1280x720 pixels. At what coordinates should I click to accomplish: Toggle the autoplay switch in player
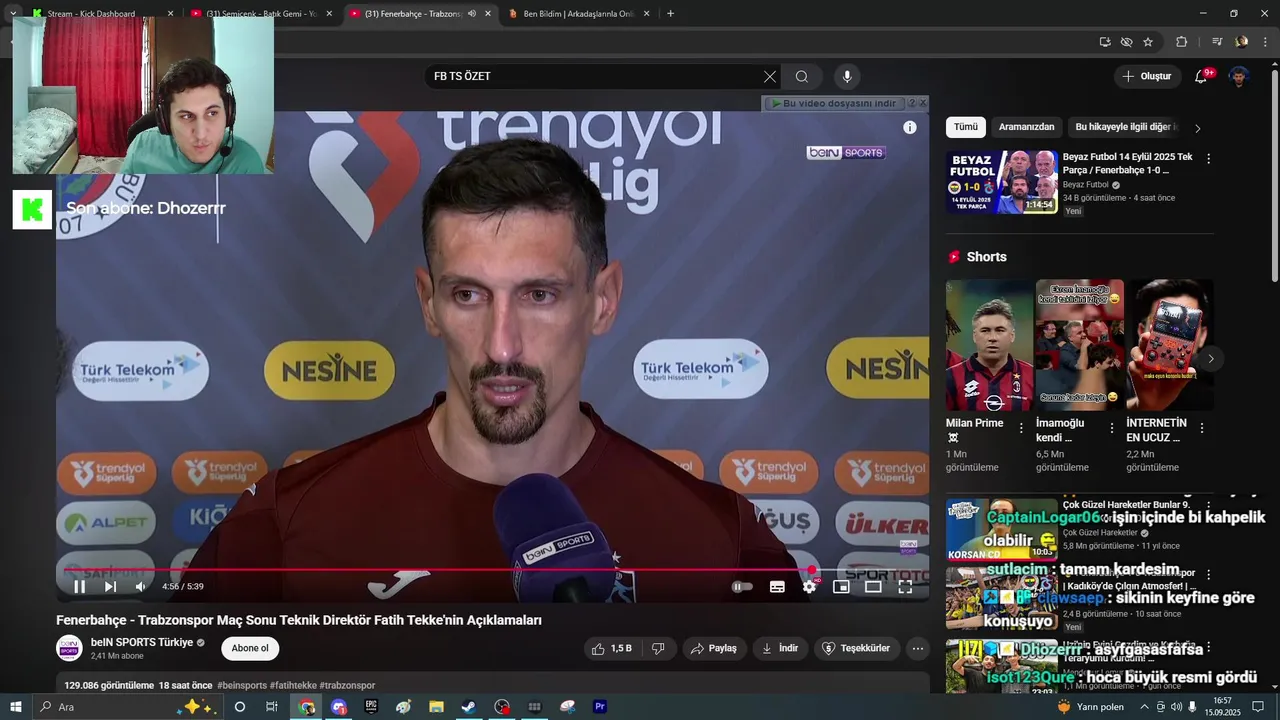(741, 587)
